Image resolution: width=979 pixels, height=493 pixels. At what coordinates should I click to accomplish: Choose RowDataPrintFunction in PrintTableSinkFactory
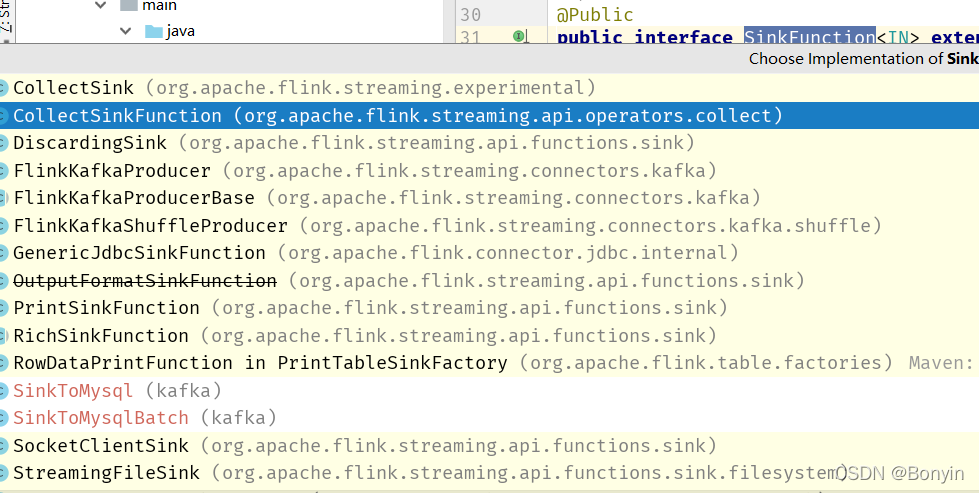490,363
